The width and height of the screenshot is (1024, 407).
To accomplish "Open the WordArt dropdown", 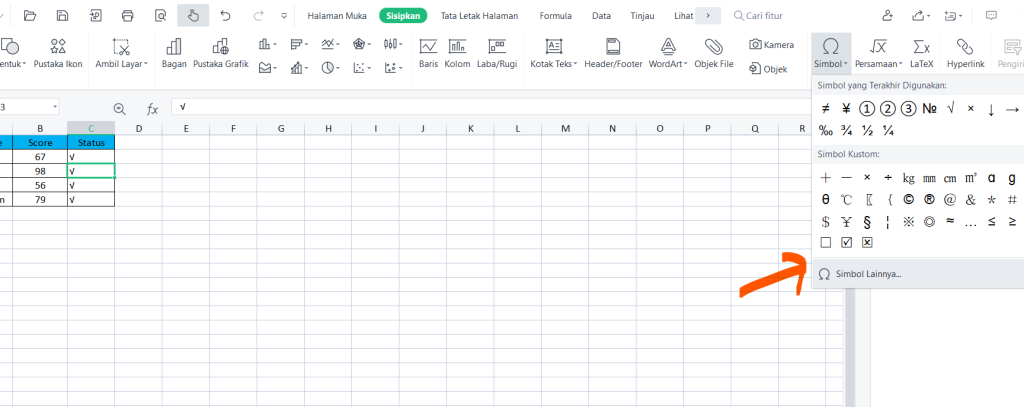I will click(x=669, y=52).
